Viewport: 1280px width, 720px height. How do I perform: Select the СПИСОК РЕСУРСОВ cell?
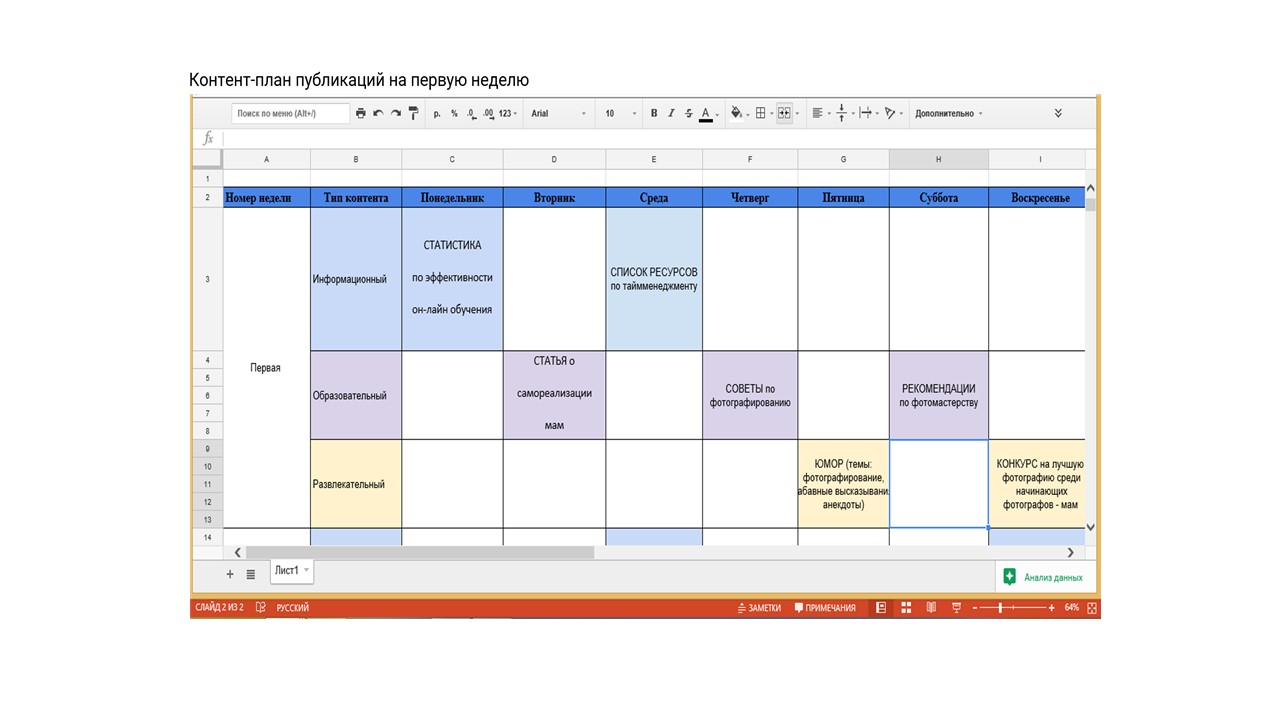pos(654,279)
